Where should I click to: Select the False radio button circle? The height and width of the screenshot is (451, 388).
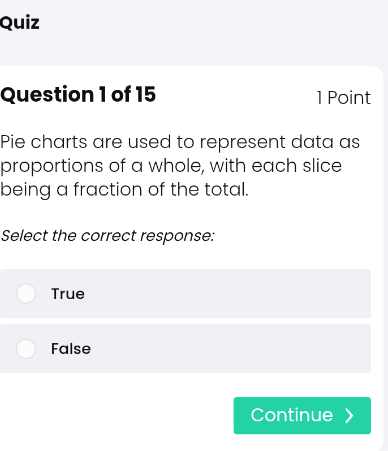pyautogui.click(x=26, y=349)
